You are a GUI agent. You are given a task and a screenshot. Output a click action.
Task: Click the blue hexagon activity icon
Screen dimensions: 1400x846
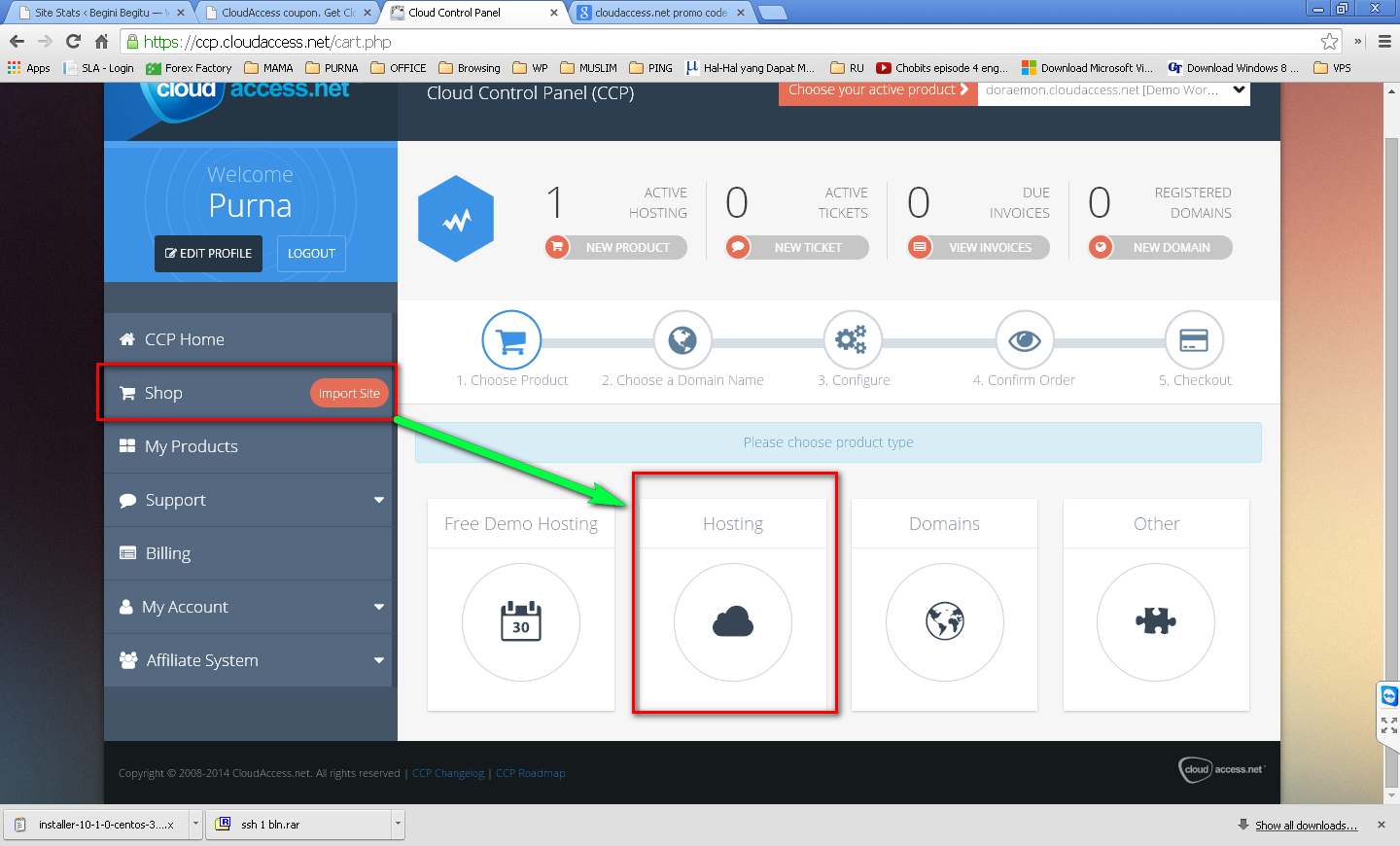[x=456, y=219]
